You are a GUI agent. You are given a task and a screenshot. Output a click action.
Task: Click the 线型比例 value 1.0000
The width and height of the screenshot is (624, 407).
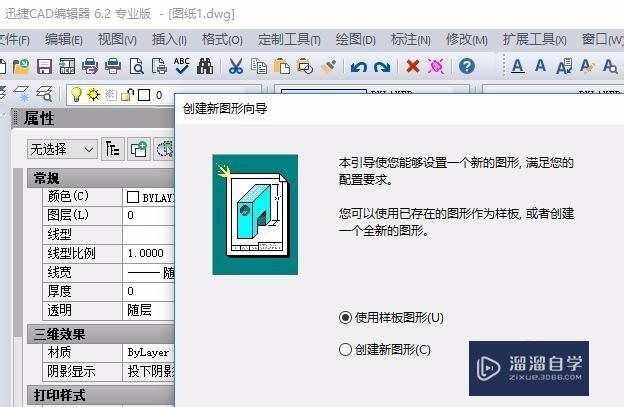pyautogui.click(x=149, y=253)
